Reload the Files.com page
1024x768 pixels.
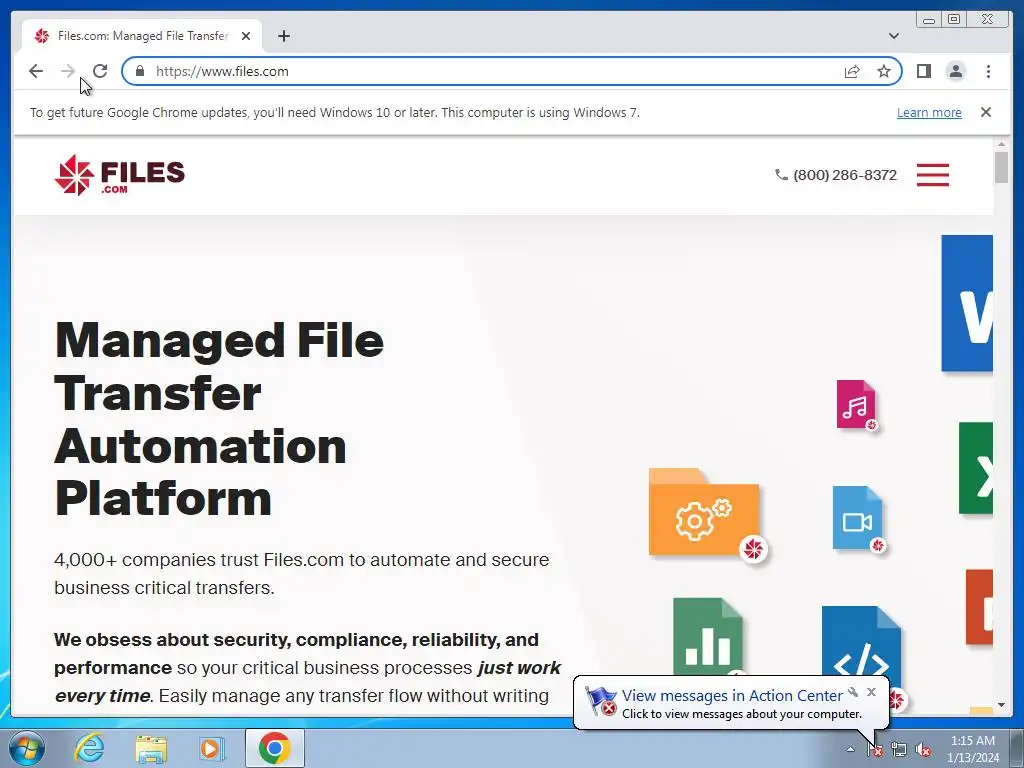click(99, 71)
